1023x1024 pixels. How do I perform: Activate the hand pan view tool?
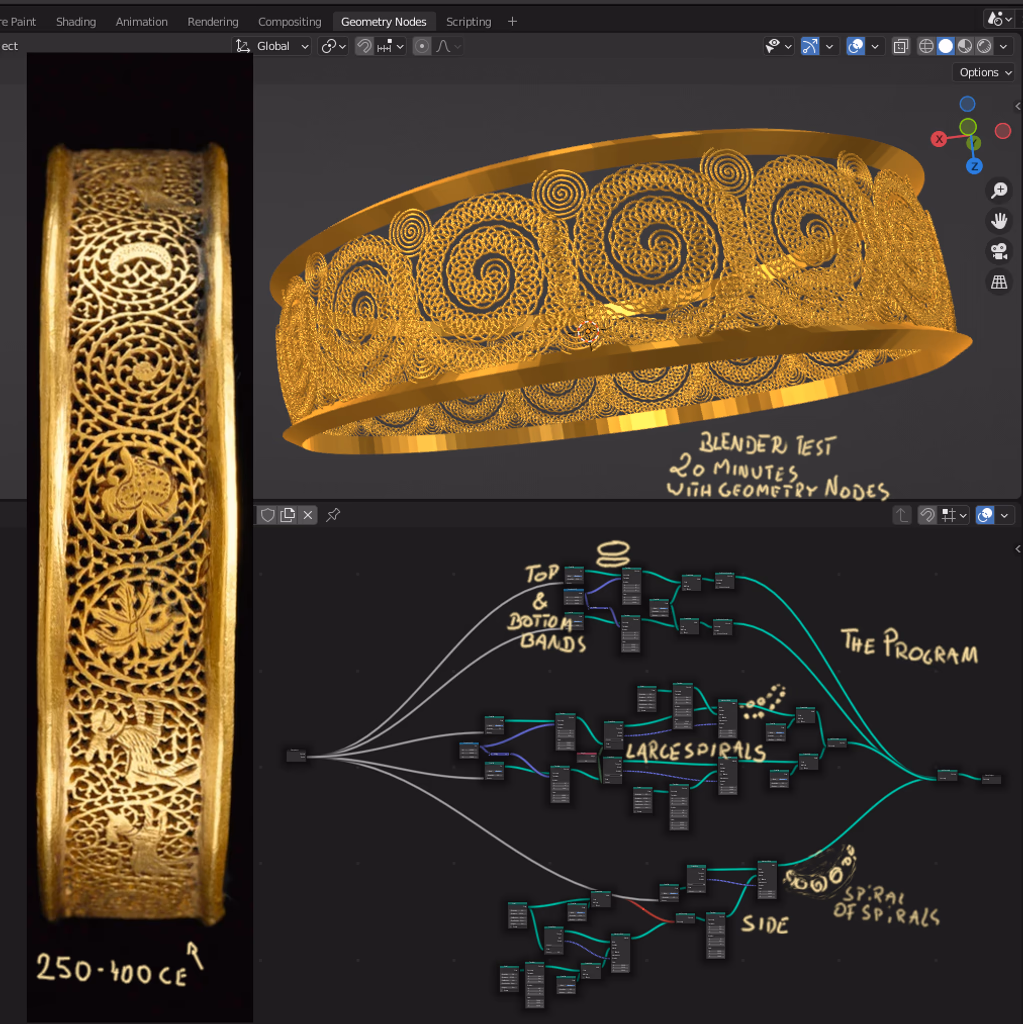tap(998, 220)
